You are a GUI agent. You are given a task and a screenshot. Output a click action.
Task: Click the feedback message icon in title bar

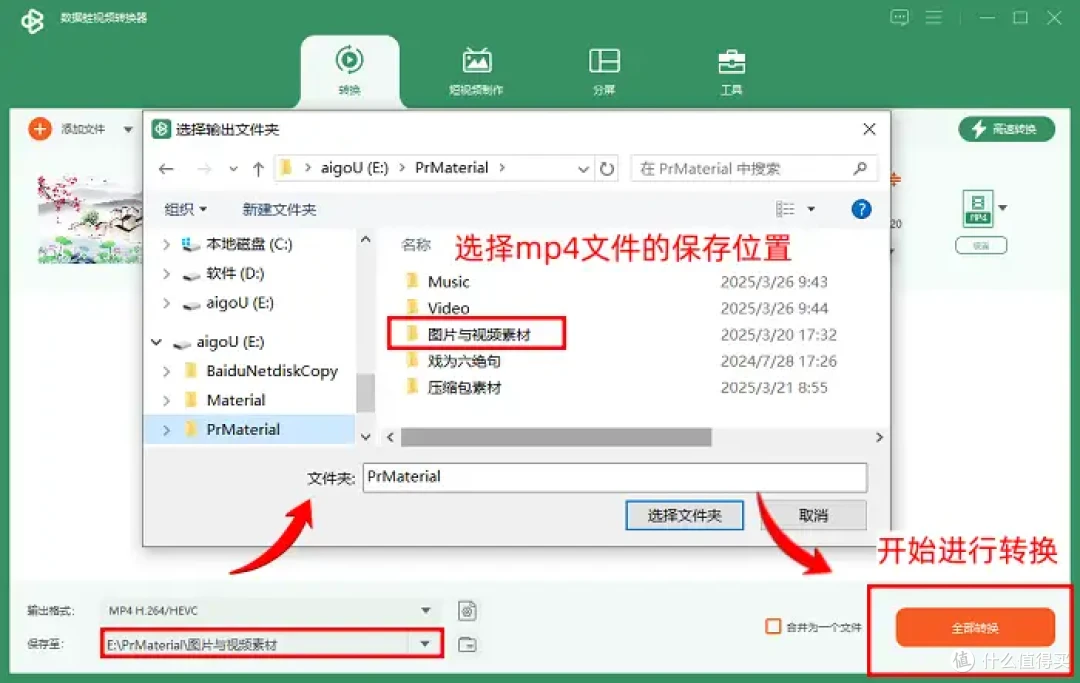(x=899, y=17)
